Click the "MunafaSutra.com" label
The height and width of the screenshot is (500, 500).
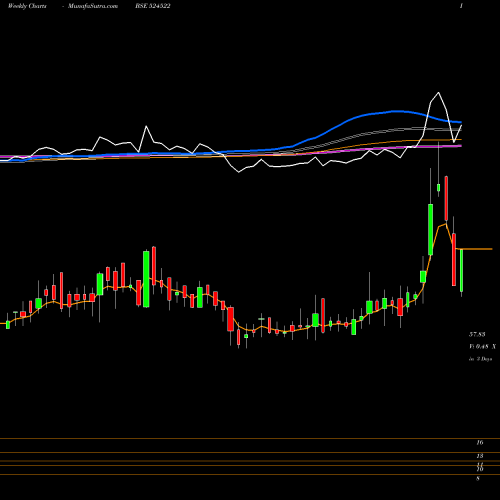[x=93, y=6]
